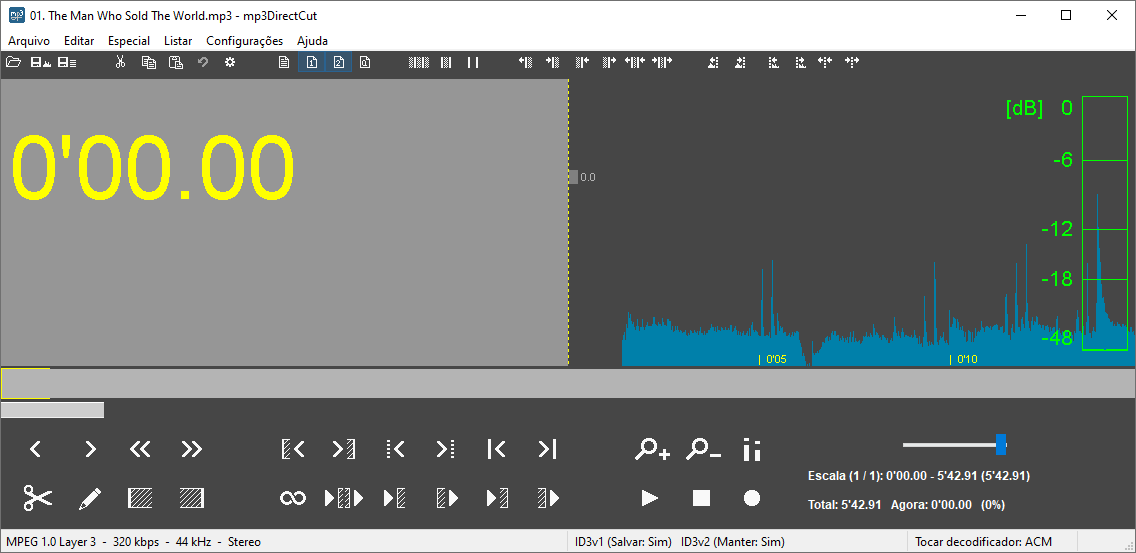This screenshot has width=1136, height=553.
Task: Click 'Tocar decodificador: ACM' status text
Action: pos(983,541)
